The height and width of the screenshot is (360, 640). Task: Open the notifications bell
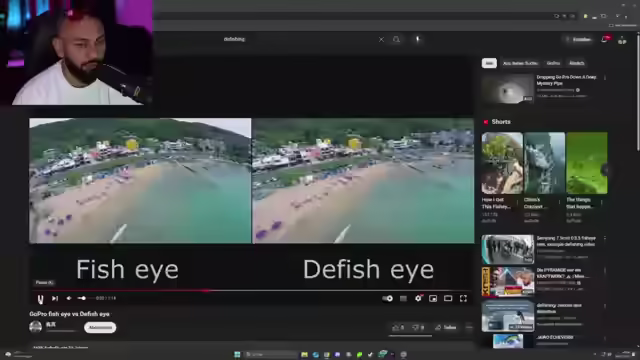(x=605, y=40)
